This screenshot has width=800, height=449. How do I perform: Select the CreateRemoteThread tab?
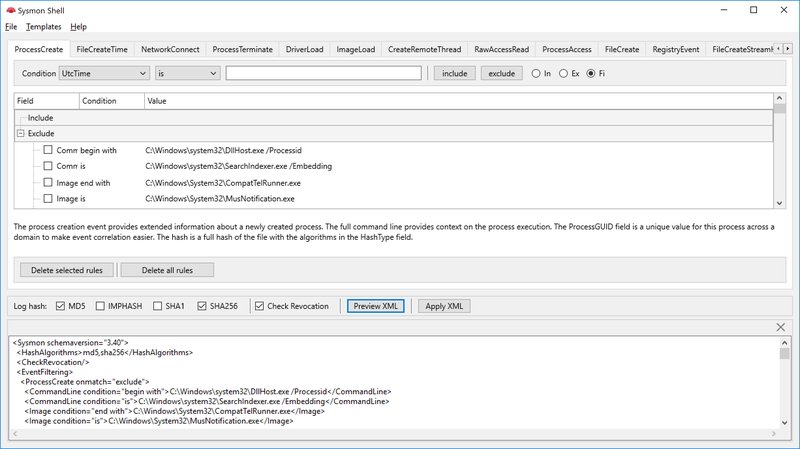pyautogui.click(x=424, y=49)
